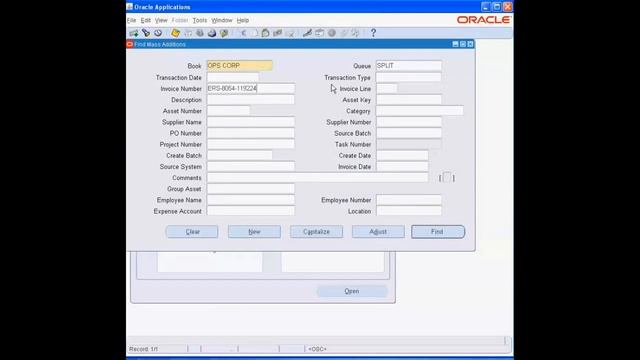This screenshot has width=640, height=360.
Task: Click the Description field
Action: coord(251,100)
